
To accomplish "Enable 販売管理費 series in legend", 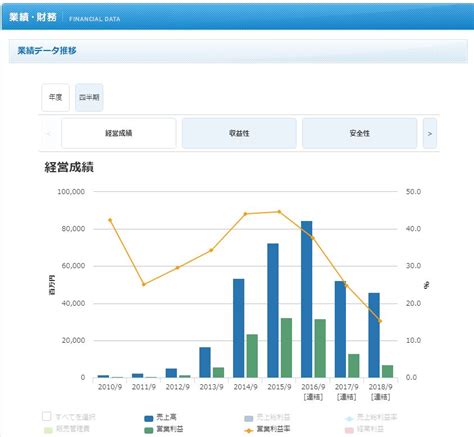I will 67,429.
